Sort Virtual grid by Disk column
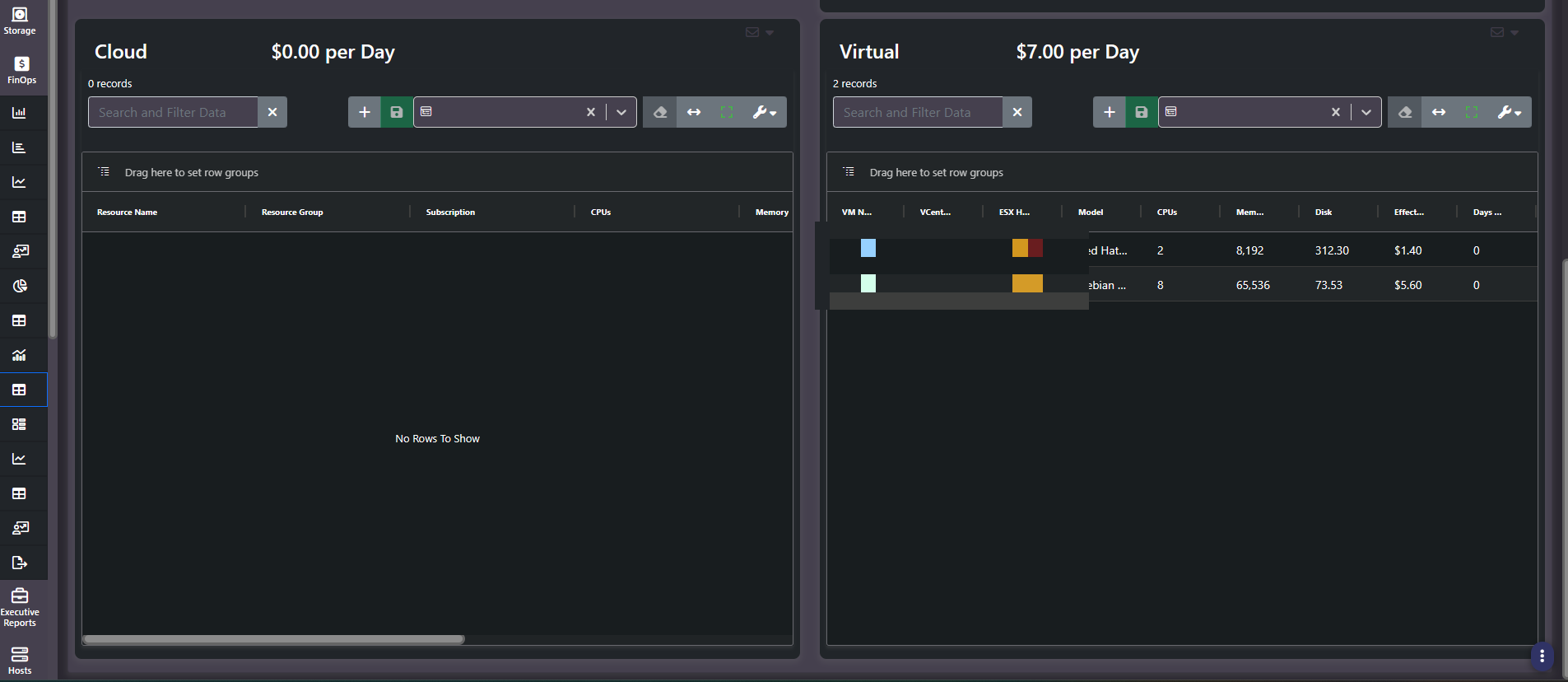The image size is (1568, 682). pyautogui.click(x=1324, y=212)
